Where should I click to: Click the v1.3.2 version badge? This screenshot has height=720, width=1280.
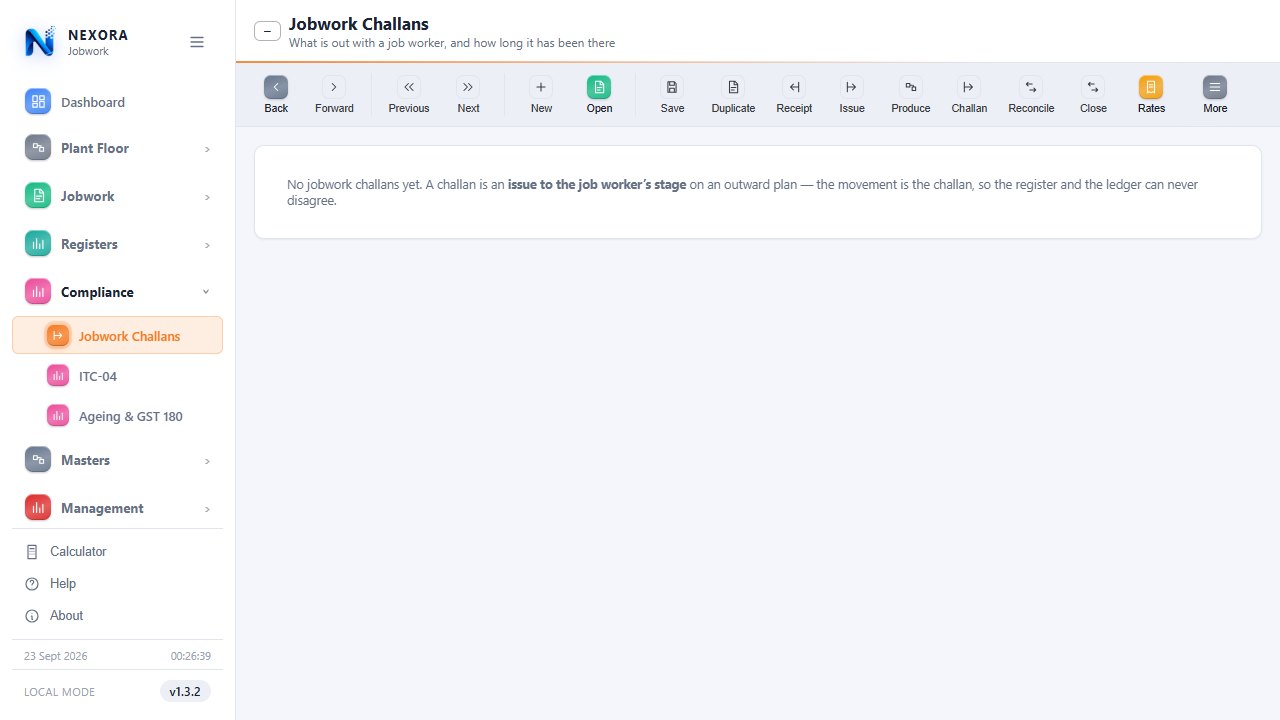185,692
